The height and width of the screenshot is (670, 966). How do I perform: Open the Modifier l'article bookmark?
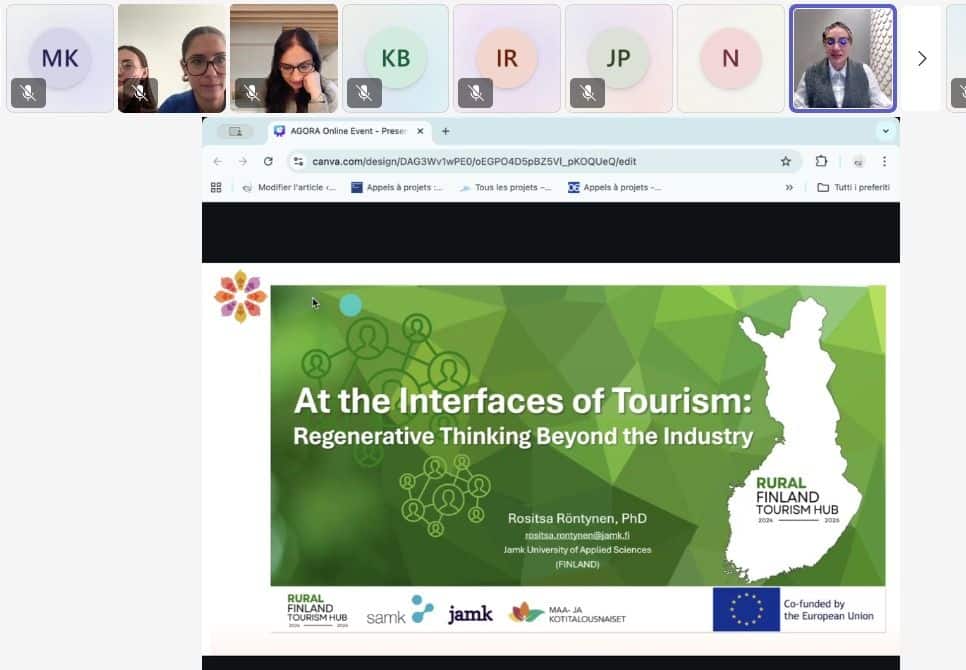(289, 187)
